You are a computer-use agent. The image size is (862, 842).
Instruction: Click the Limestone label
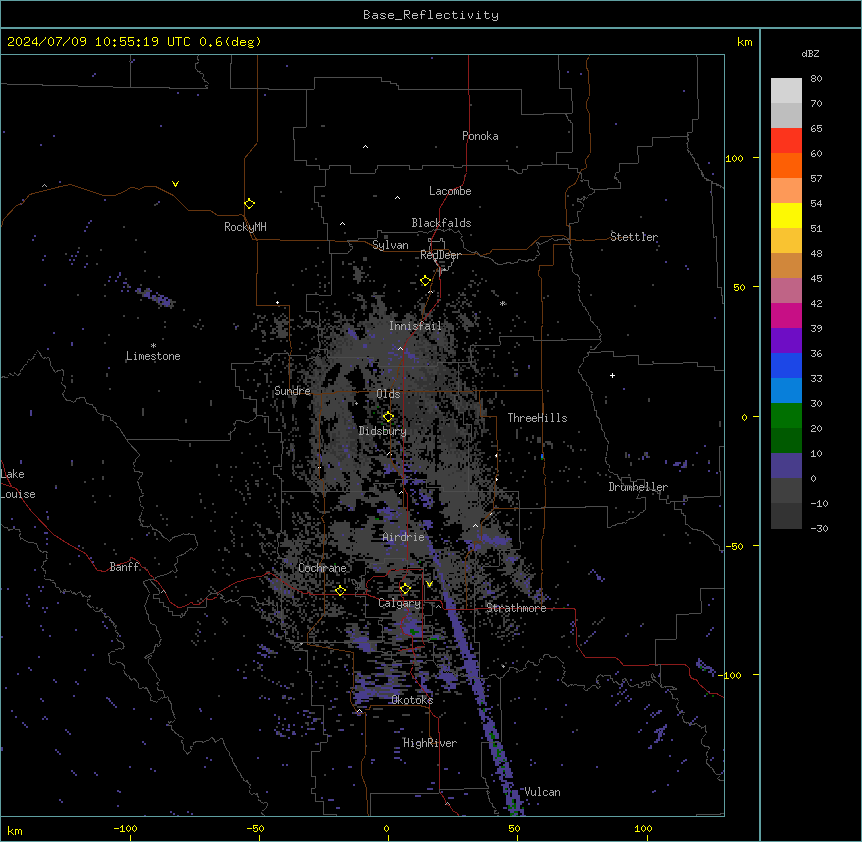[x=153, y=356]
